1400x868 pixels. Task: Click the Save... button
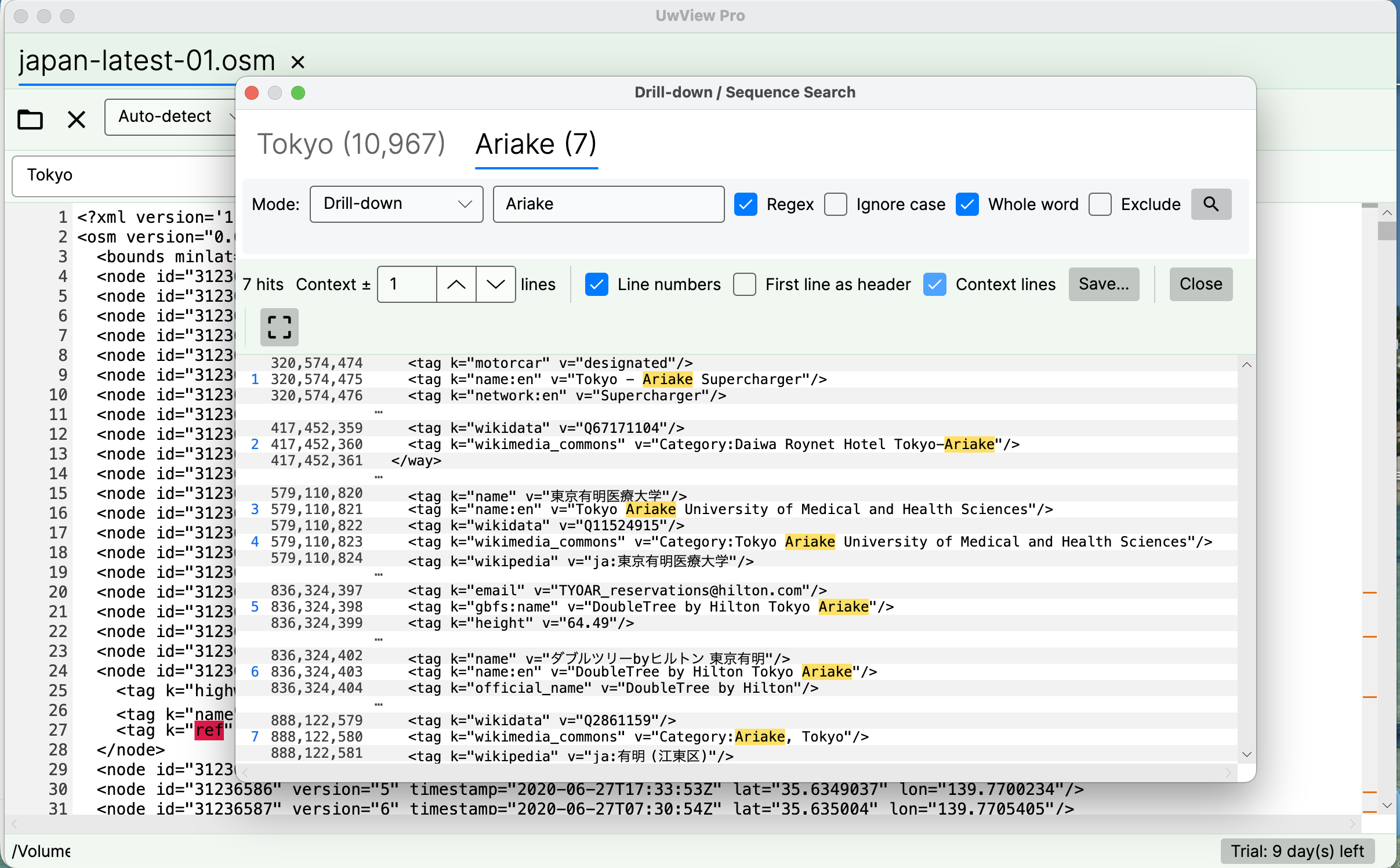tap(1104, 284)
